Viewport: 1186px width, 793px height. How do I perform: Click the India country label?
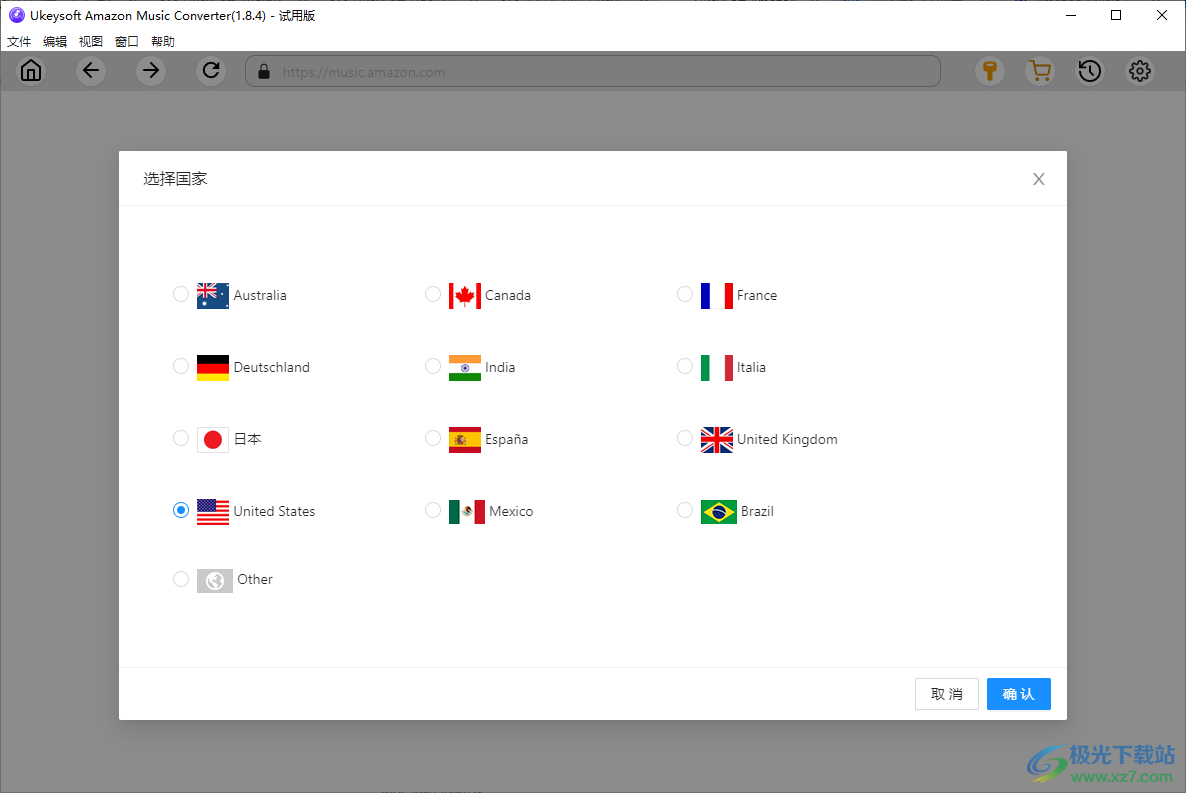click(500, 367)
